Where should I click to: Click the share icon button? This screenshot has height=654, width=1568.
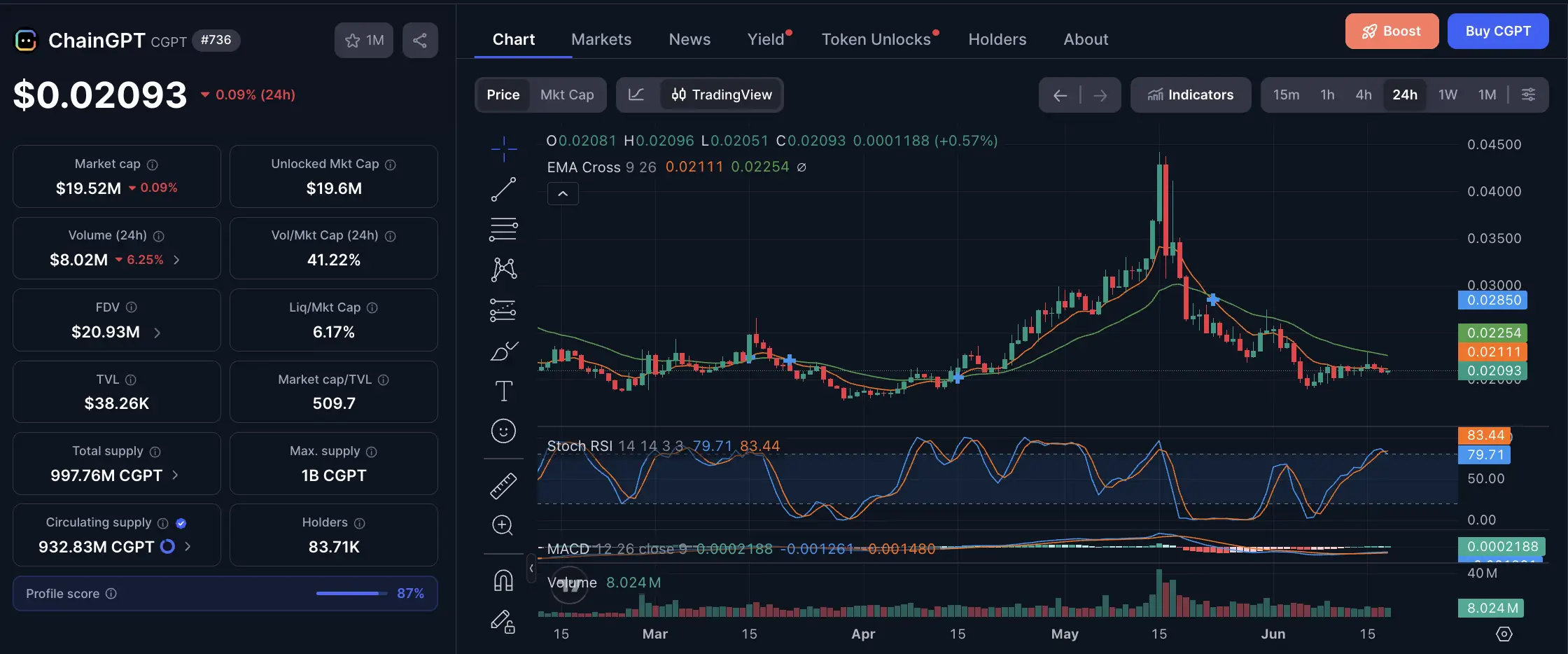(x=420, y=40)
